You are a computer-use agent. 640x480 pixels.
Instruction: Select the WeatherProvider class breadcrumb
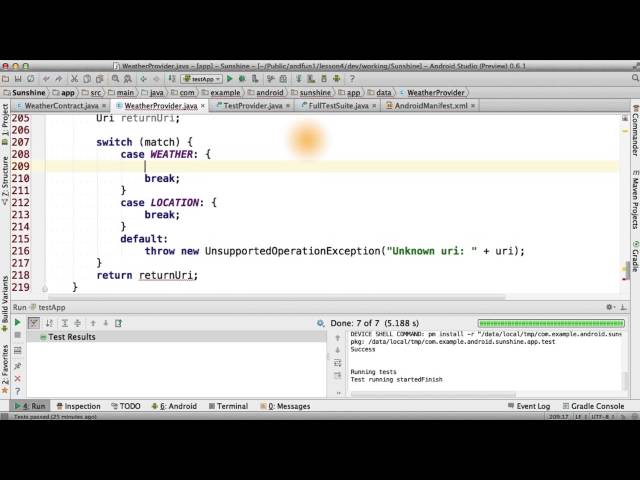click(432, 93)
